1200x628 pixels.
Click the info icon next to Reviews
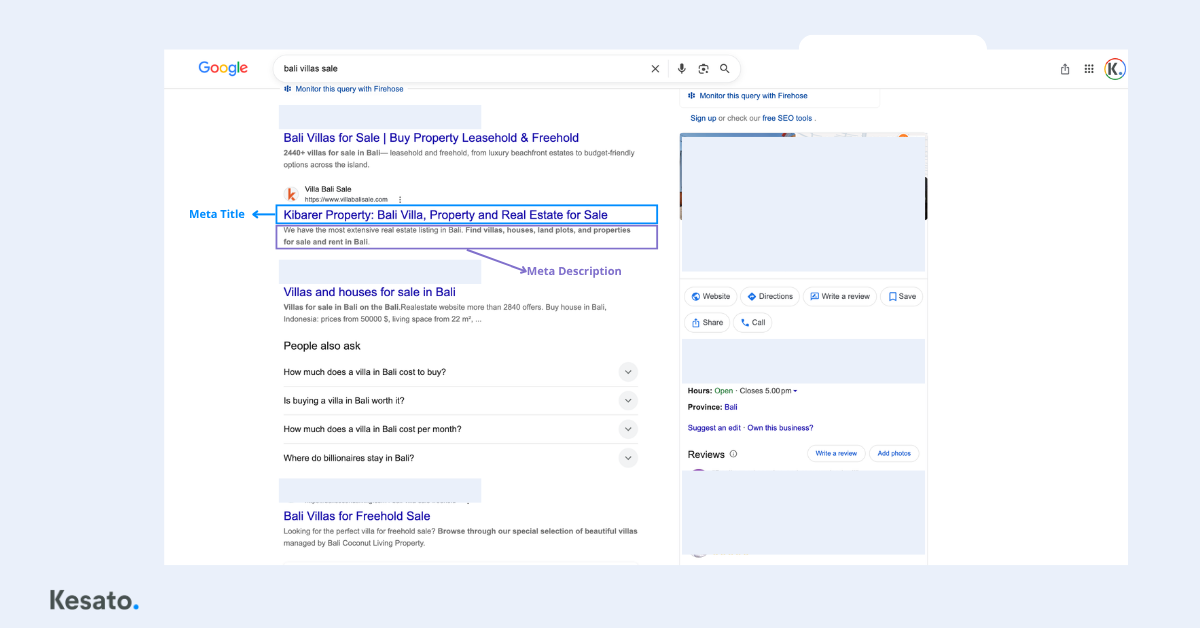(733, 454)
